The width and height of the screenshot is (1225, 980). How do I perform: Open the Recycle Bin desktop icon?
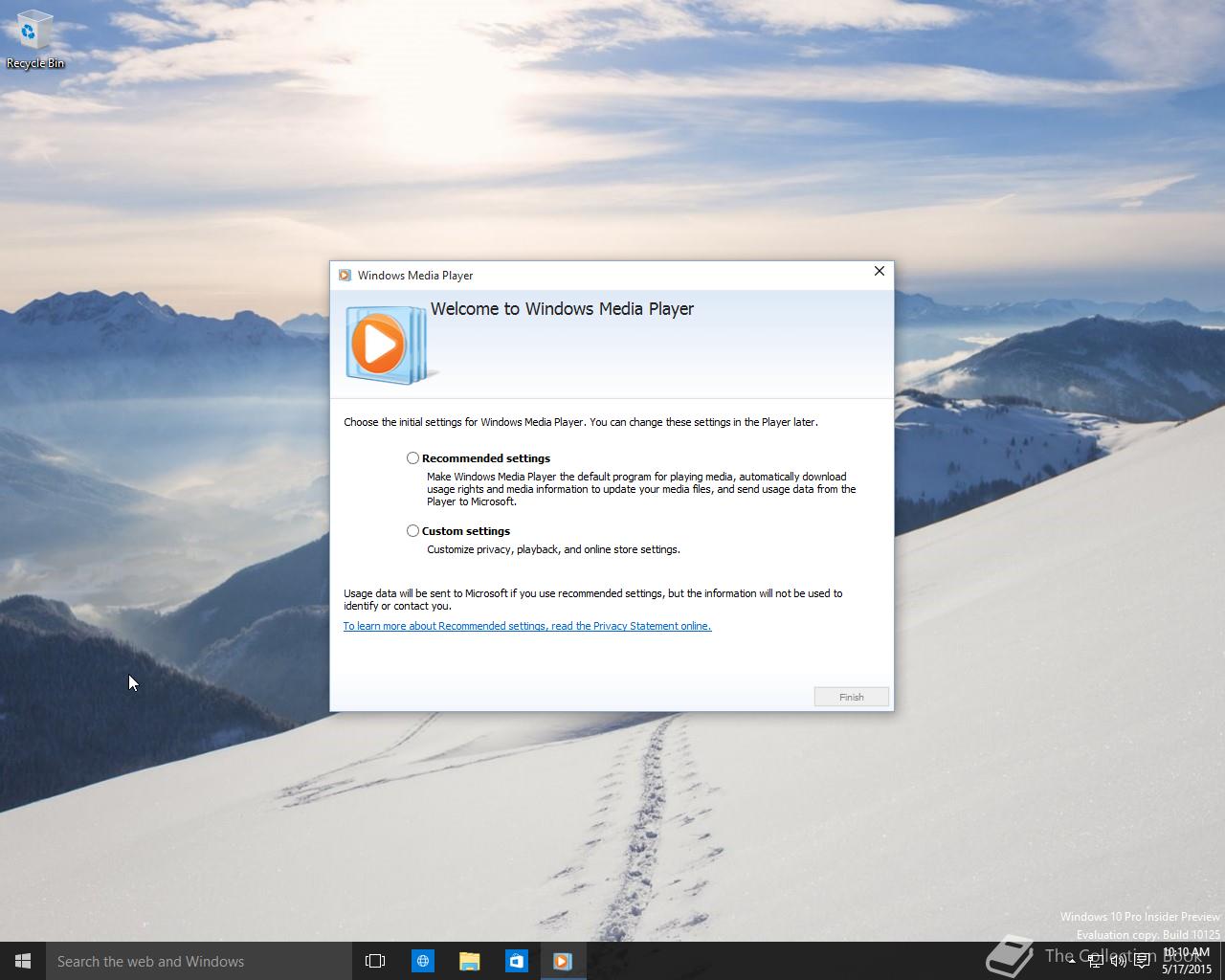point(35,40)
